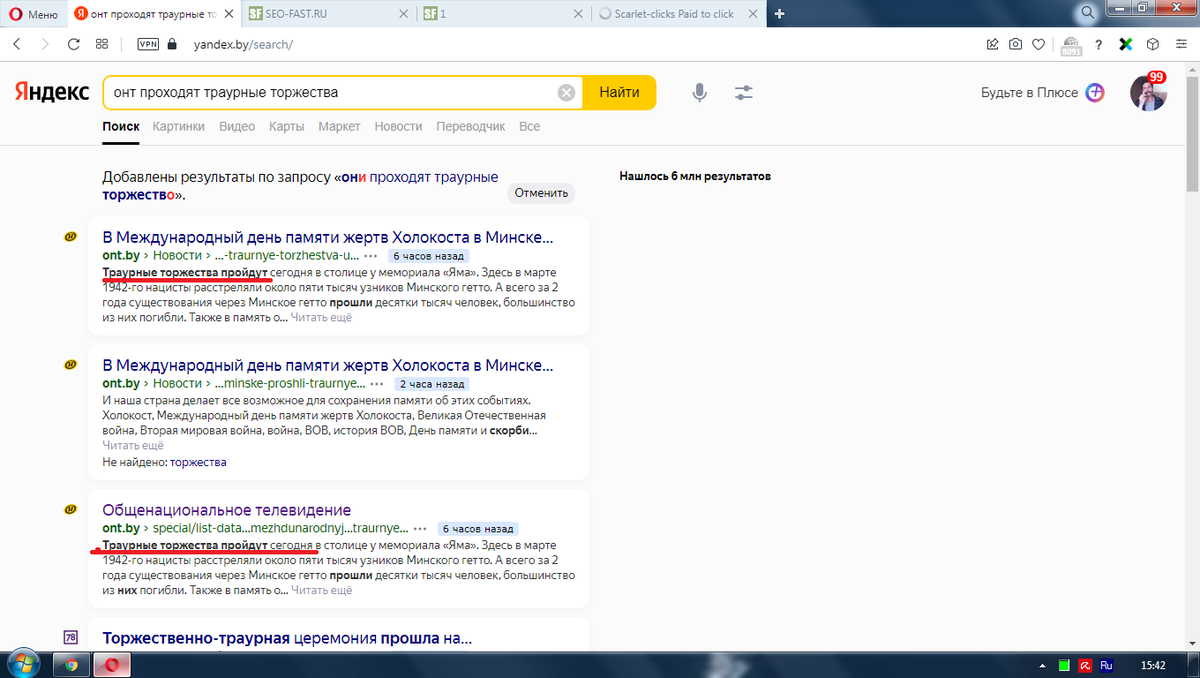
Task: Open three-dots menu of second result
Action: pyautogui.click(x=377, y=383)
